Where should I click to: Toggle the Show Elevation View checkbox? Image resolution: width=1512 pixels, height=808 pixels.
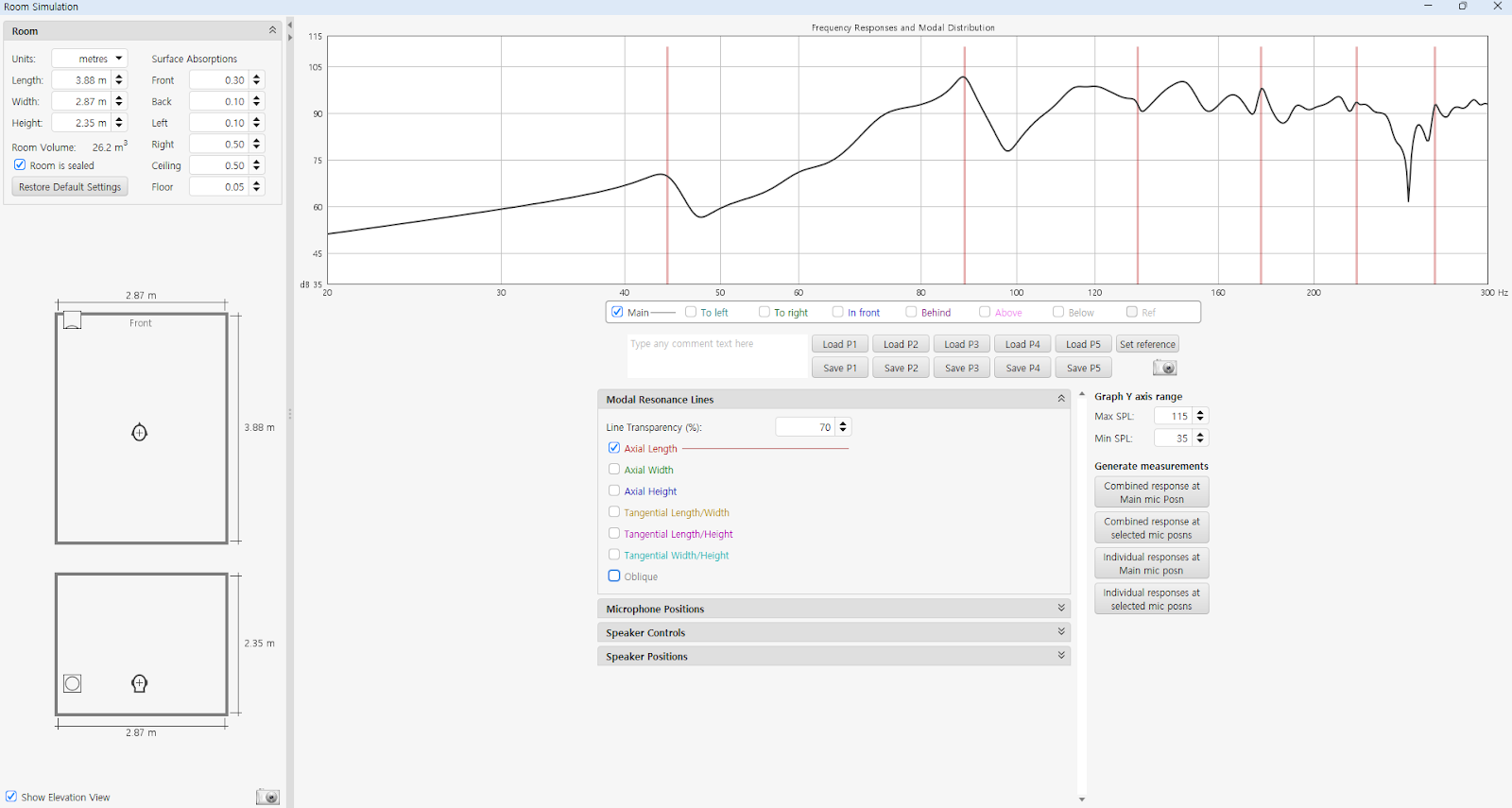pyautogui.click(x=11, y=797)
